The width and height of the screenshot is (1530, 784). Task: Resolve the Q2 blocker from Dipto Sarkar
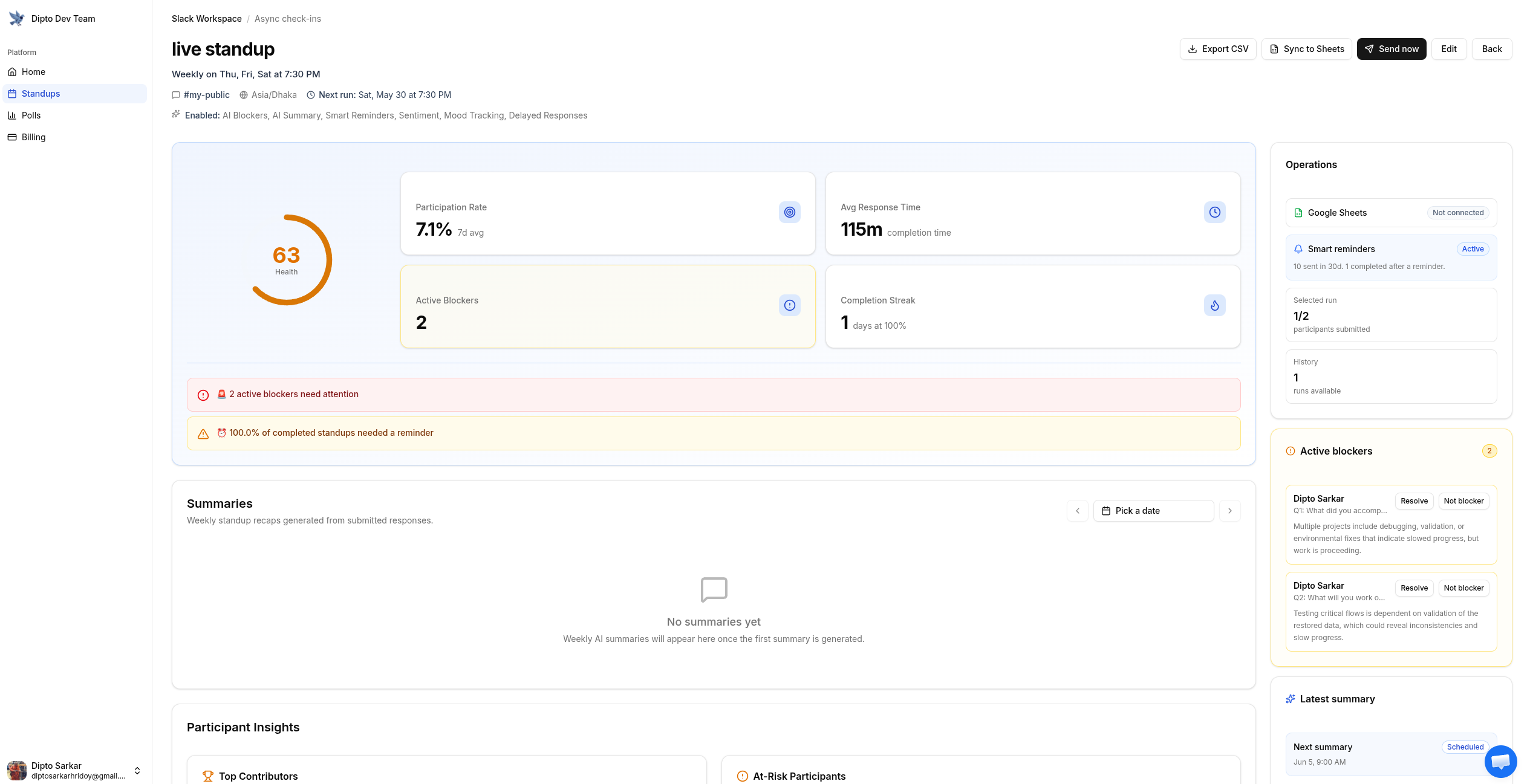coord(1414,588)
